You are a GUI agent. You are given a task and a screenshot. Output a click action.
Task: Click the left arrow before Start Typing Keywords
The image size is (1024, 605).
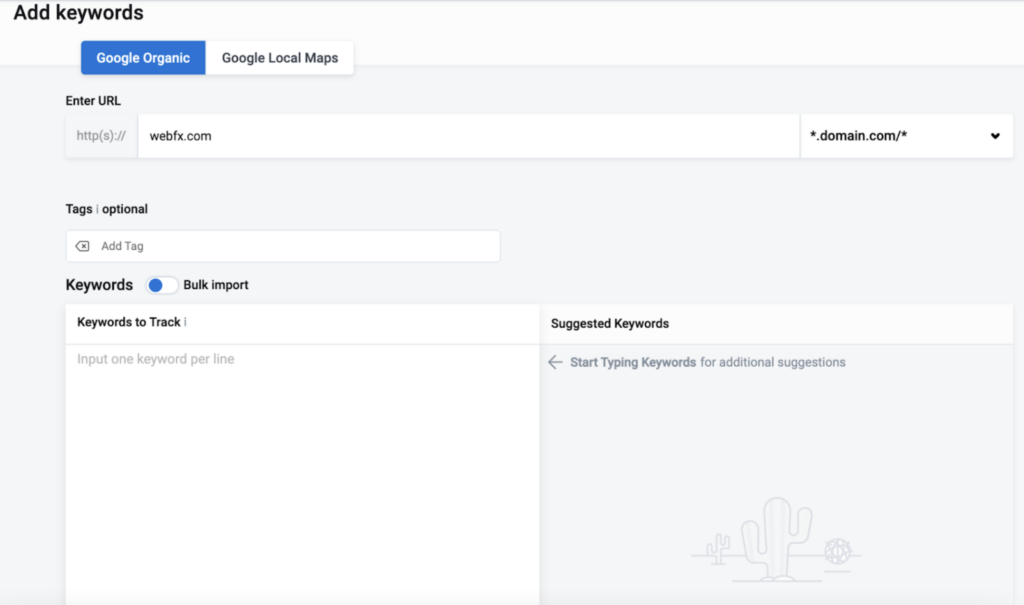556,362
